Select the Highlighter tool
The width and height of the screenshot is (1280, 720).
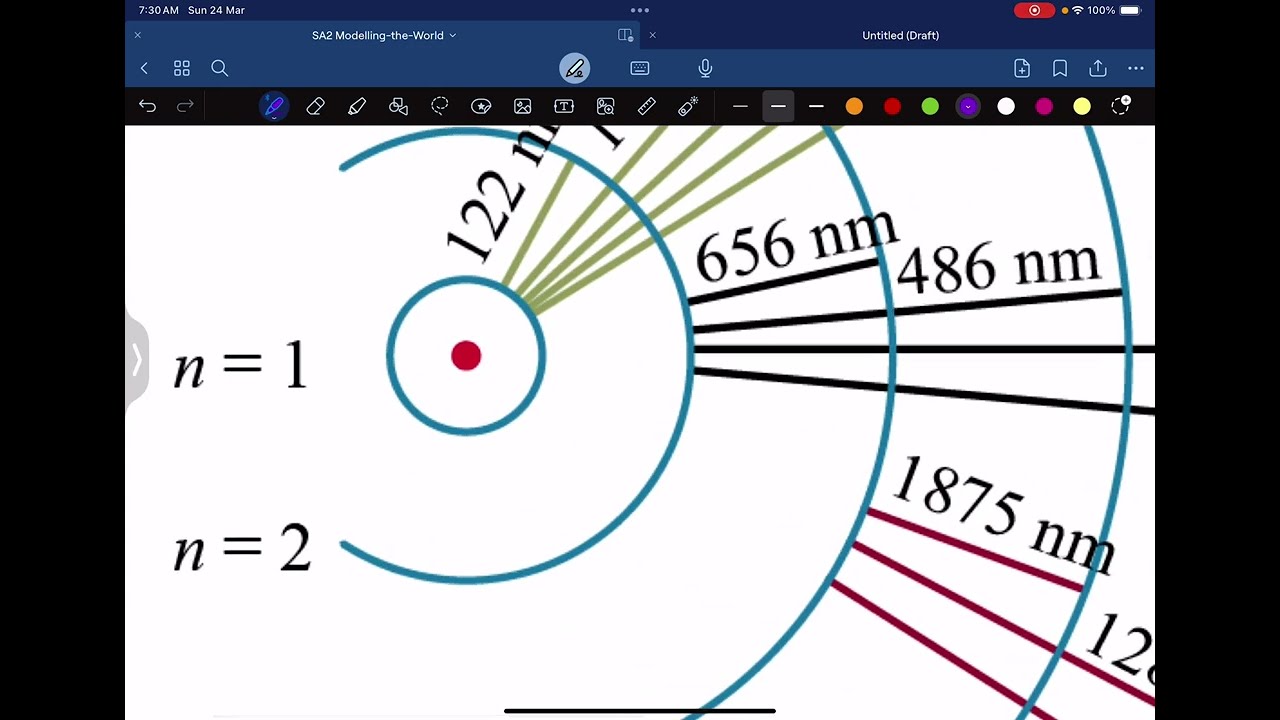pyautogui.click(x=357, y=106)
